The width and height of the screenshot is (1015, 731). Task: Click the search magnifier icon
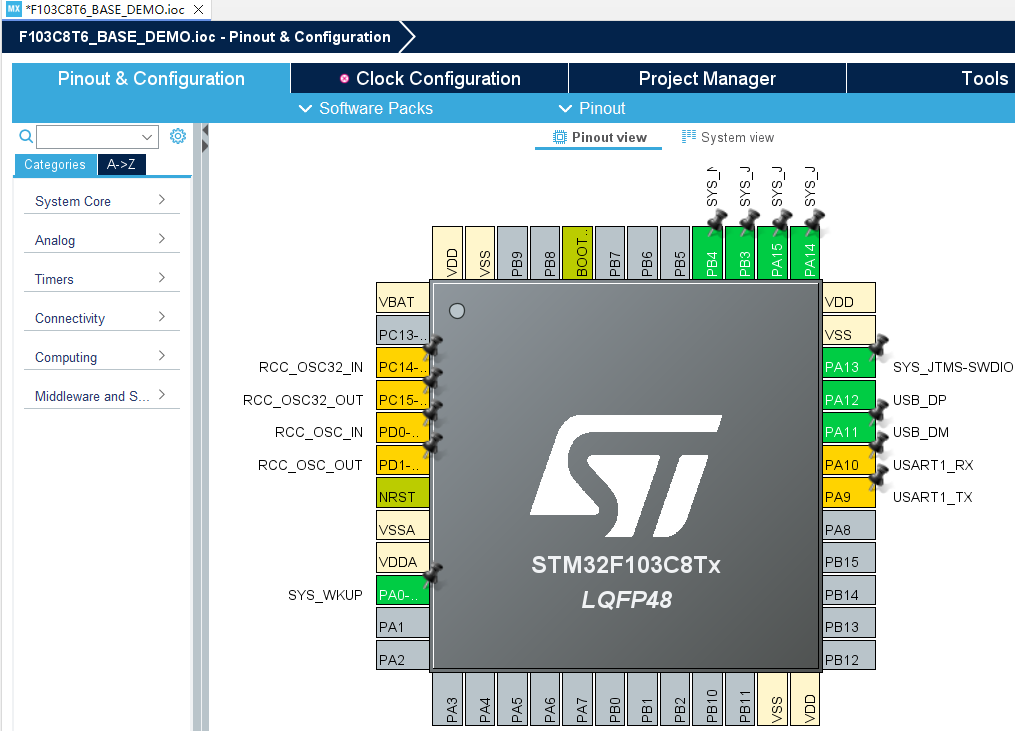(x=26, y=136)
